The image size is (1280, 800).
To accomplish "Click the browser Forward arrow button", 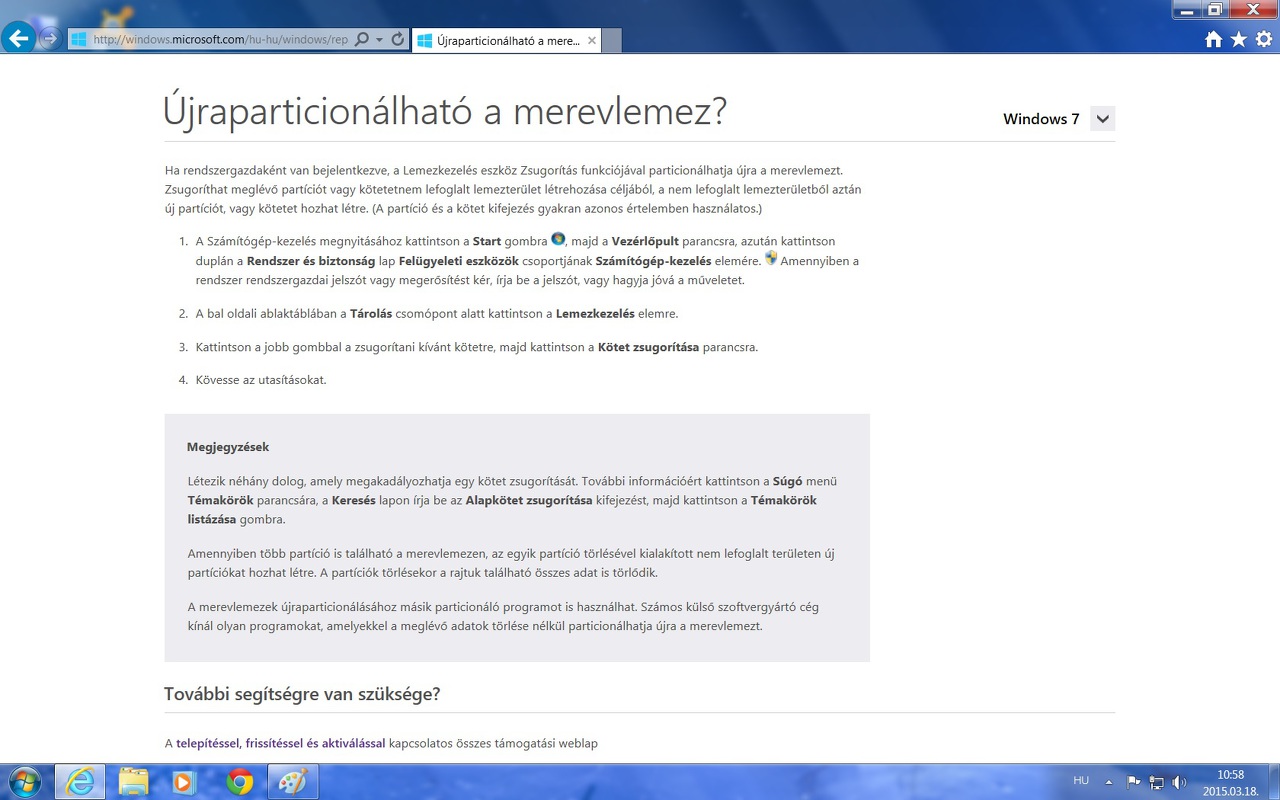I will (50, 39).
